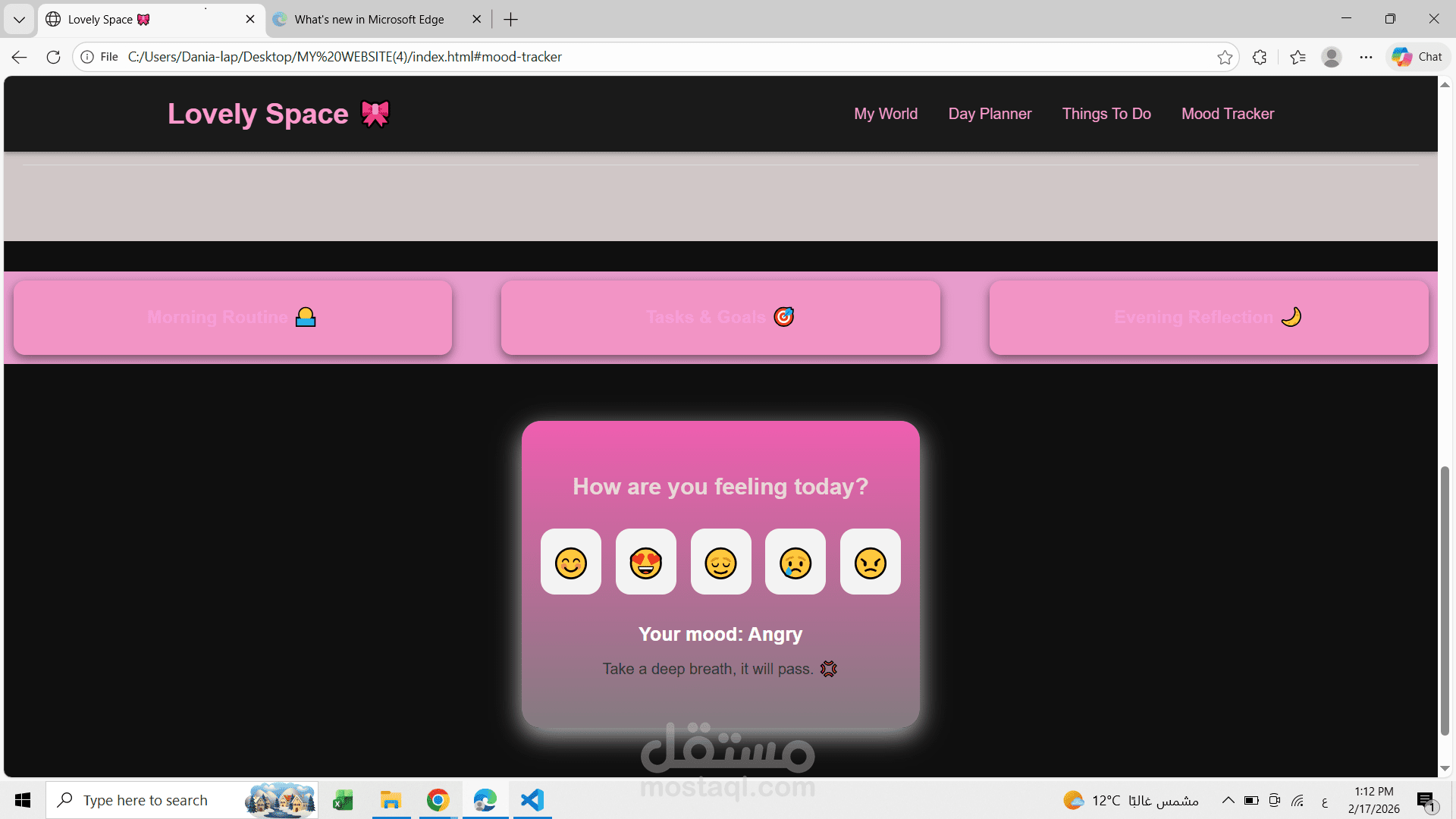Click the Lovely Space logo title
Viewport: 1456px width, 819px height.
tap(278, 114)
